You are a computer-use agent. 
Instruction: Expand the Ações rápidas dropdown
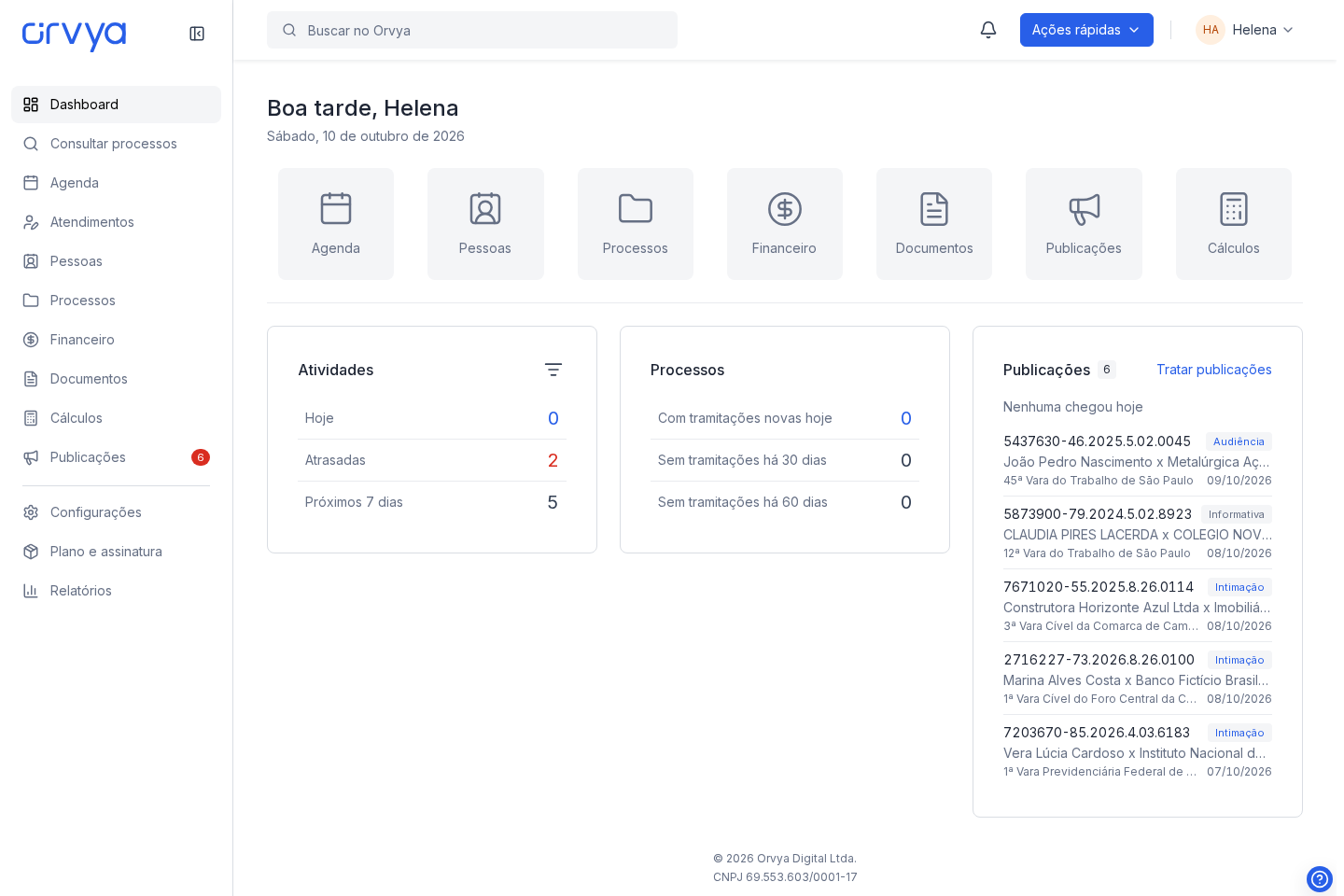point(1086,30)
